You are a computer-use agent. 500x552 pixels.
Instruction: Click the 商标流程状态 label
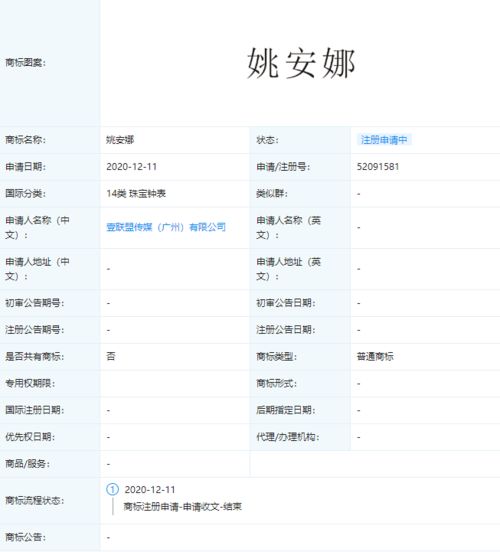(35, 500)
